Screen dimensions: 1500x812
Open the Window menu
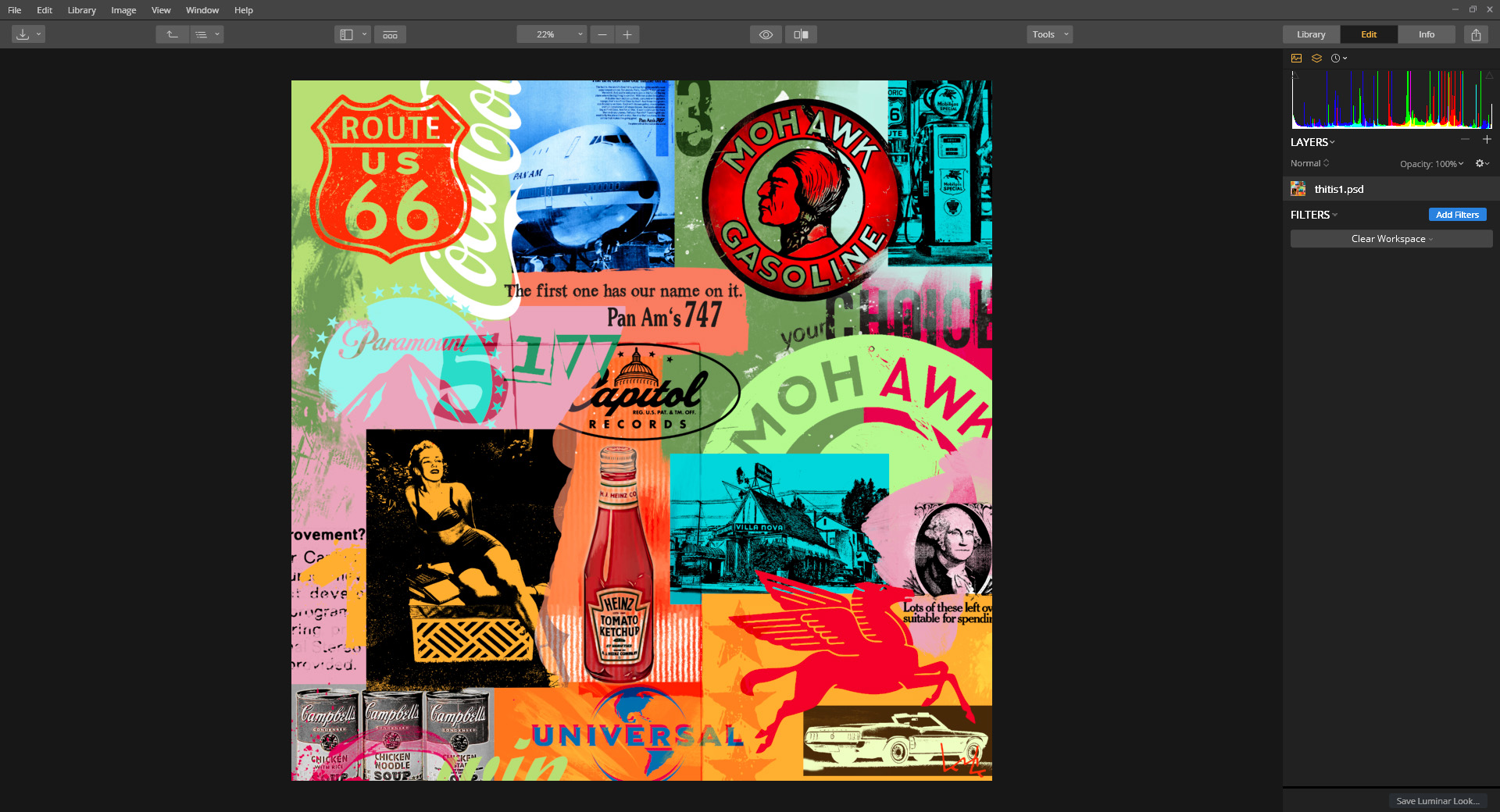pos(202,10)
